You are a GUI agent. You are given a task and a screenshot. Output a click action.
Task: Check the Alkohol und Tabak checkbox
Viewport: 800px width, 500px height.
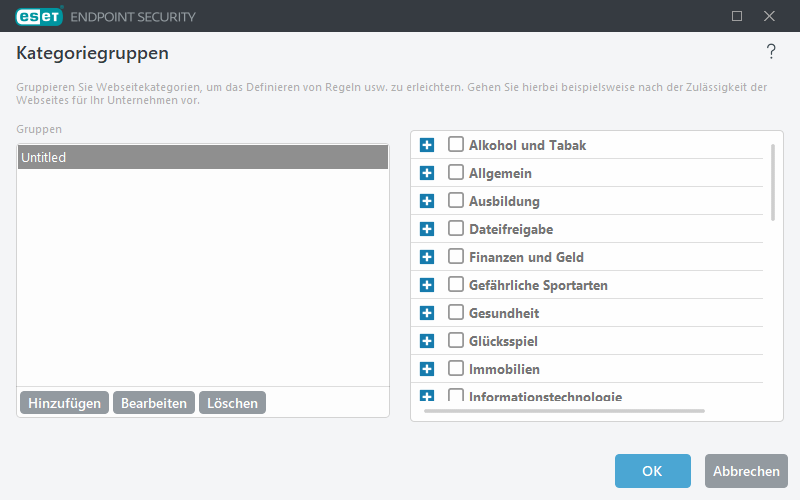[456, 145]
